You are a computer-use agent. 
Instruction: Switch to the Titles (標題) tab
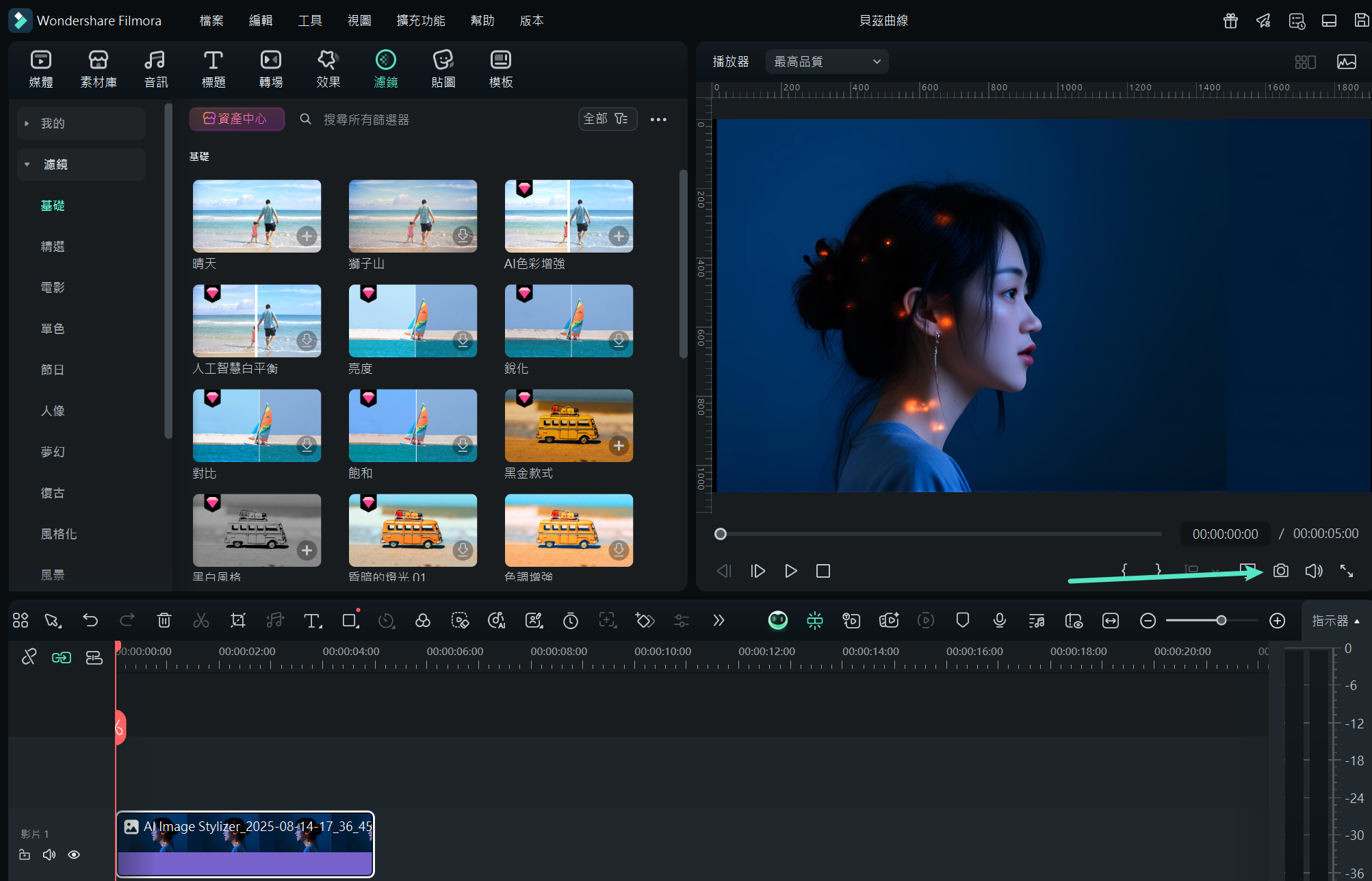click(213, 69)
